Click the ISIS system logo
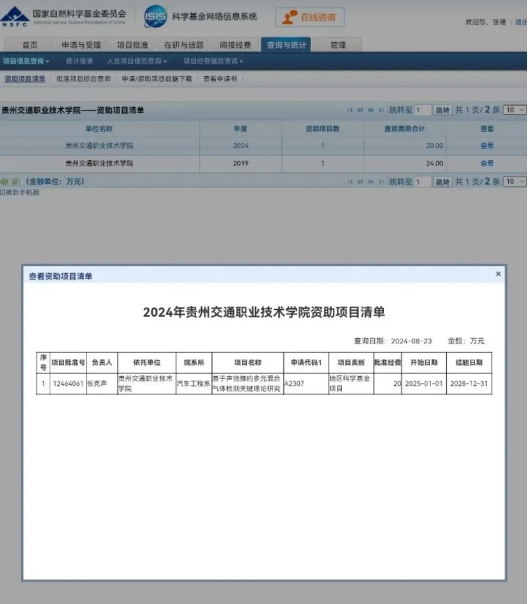This screenshot has height=604, width=528. [156, 16]
